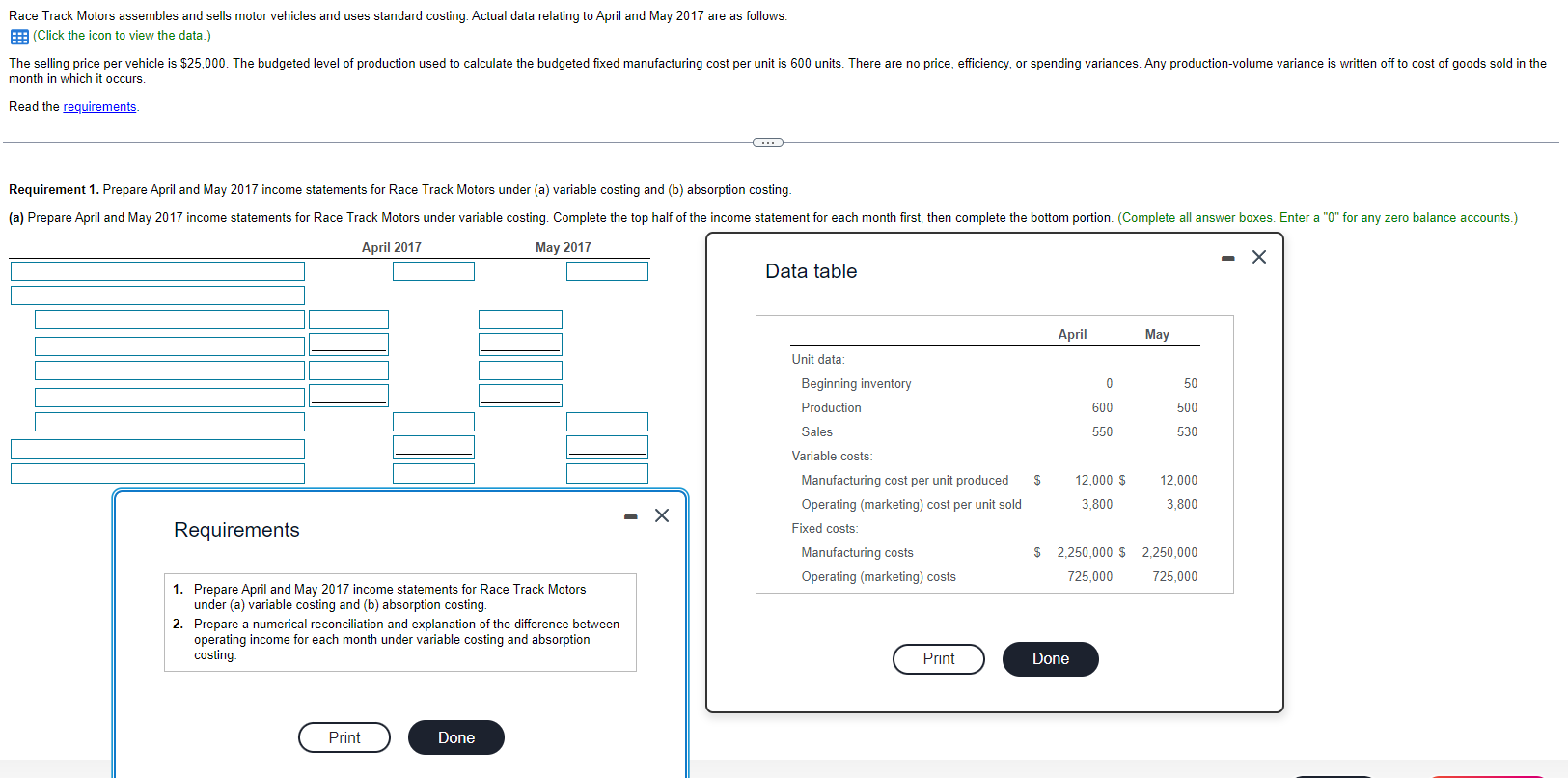
Task: Select the May amount field in the fourth row
Action: 520,345
